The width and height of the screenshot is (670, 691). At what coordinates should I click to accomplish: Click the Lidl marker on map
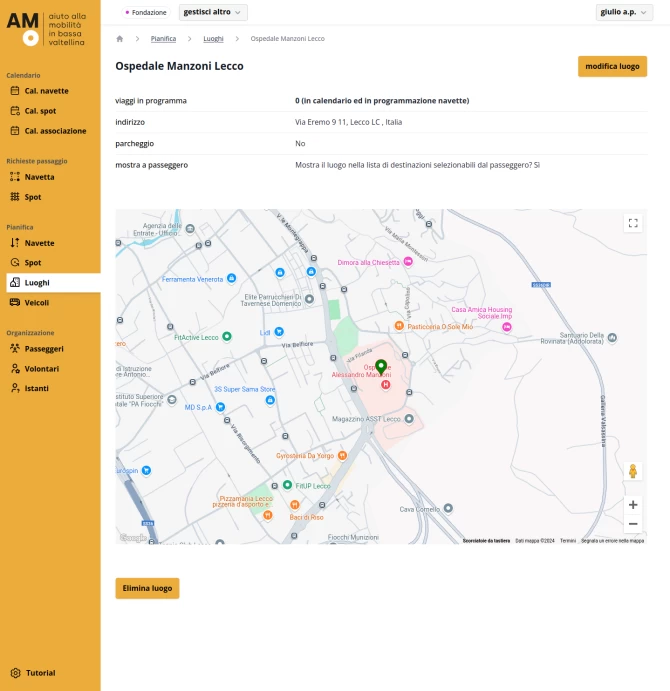coord(279,331)
